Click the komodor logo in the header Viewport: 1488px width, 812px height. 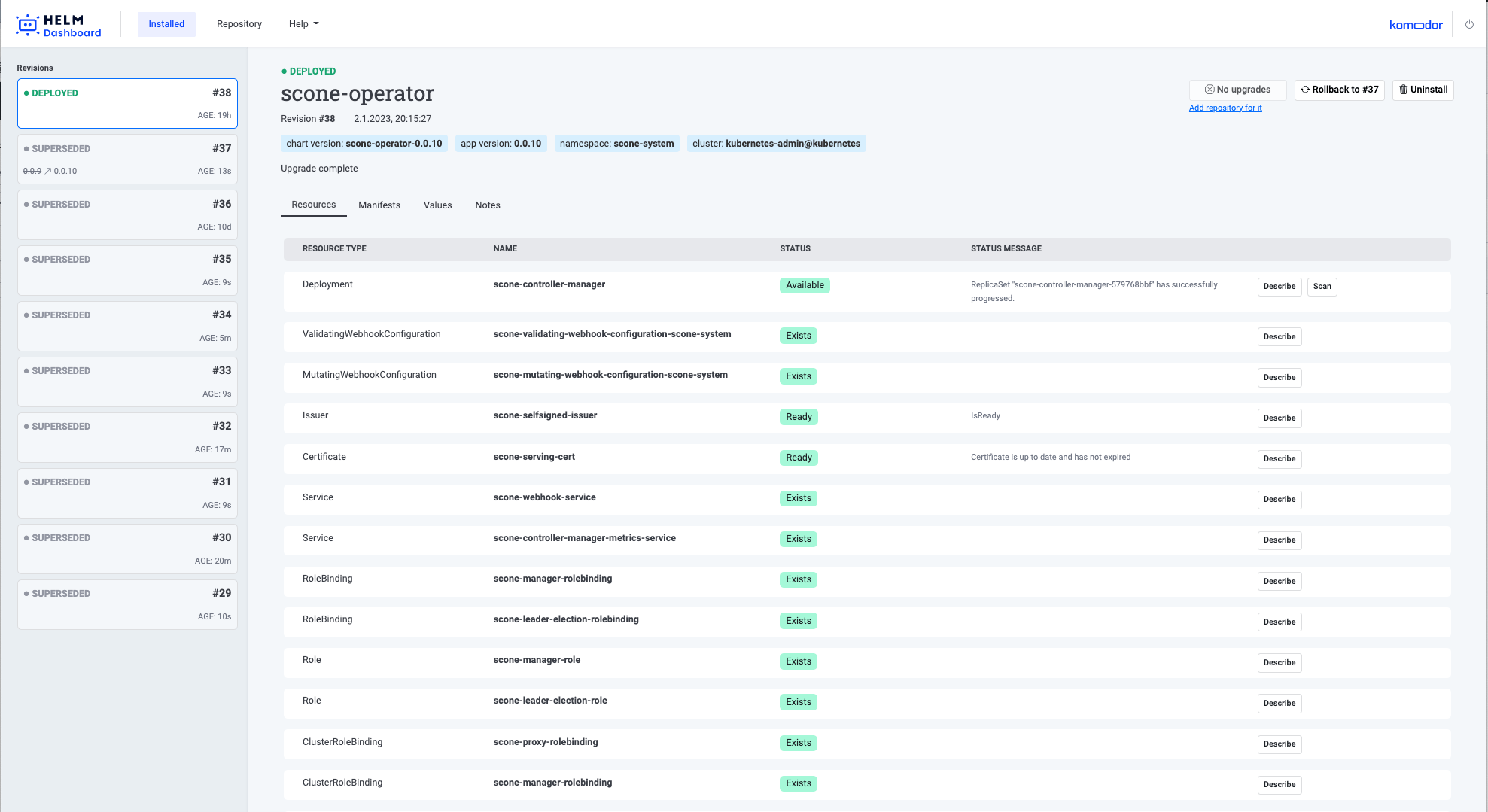(1416, 23)
